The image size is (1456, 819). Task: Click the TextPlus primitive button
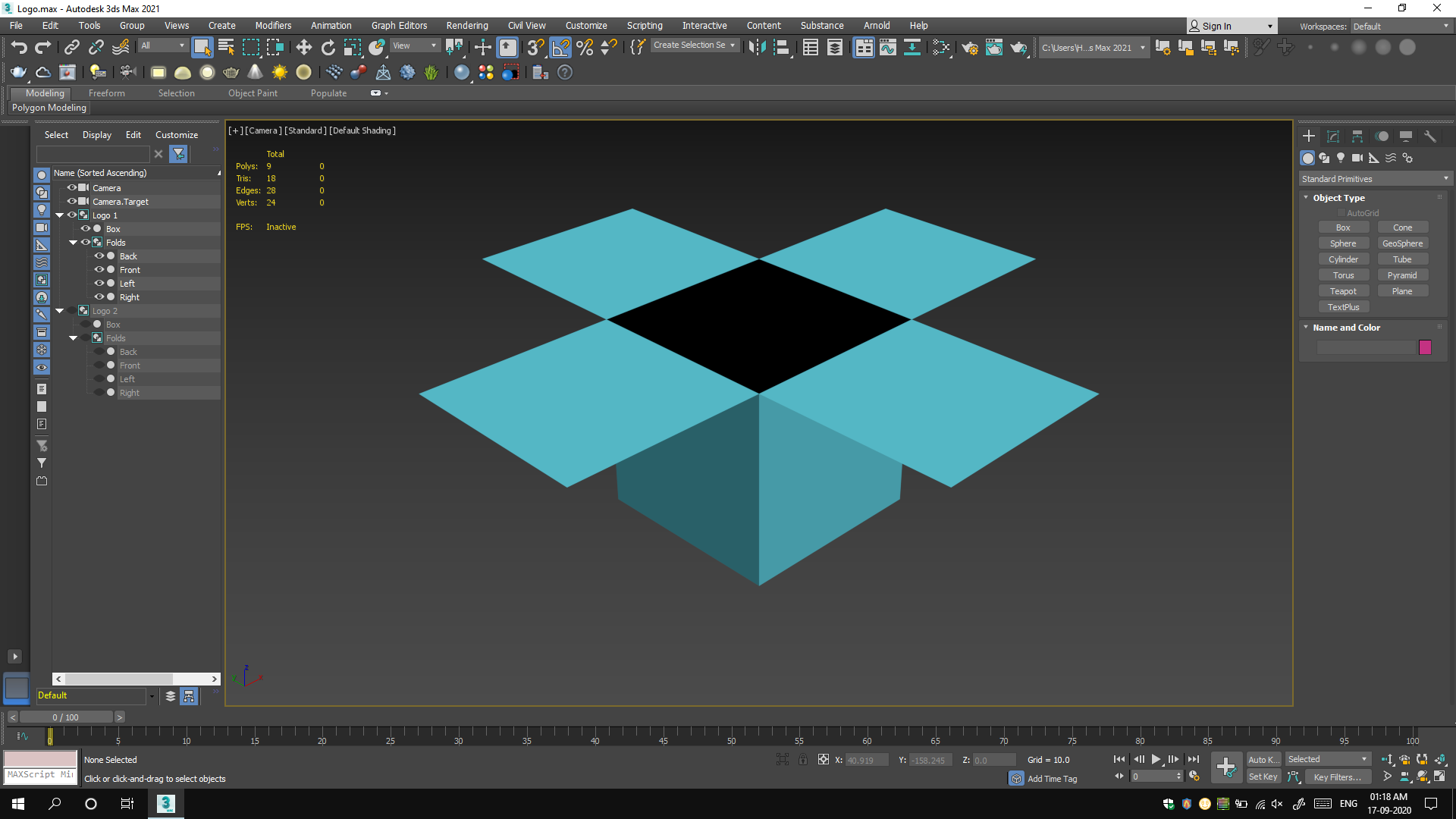(x=1343, y=307)
